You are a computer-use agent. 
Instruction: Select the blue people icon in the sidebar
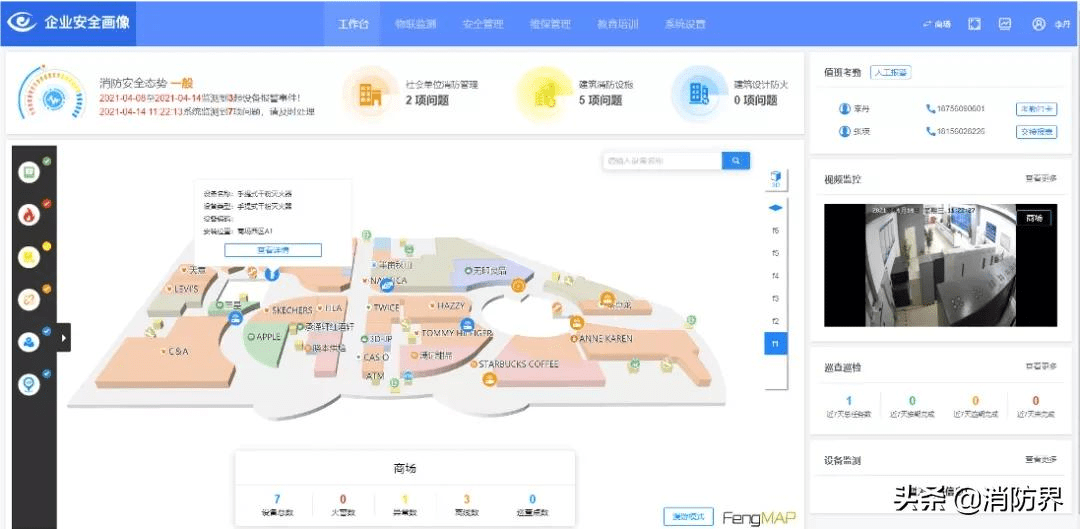point(29,342)
